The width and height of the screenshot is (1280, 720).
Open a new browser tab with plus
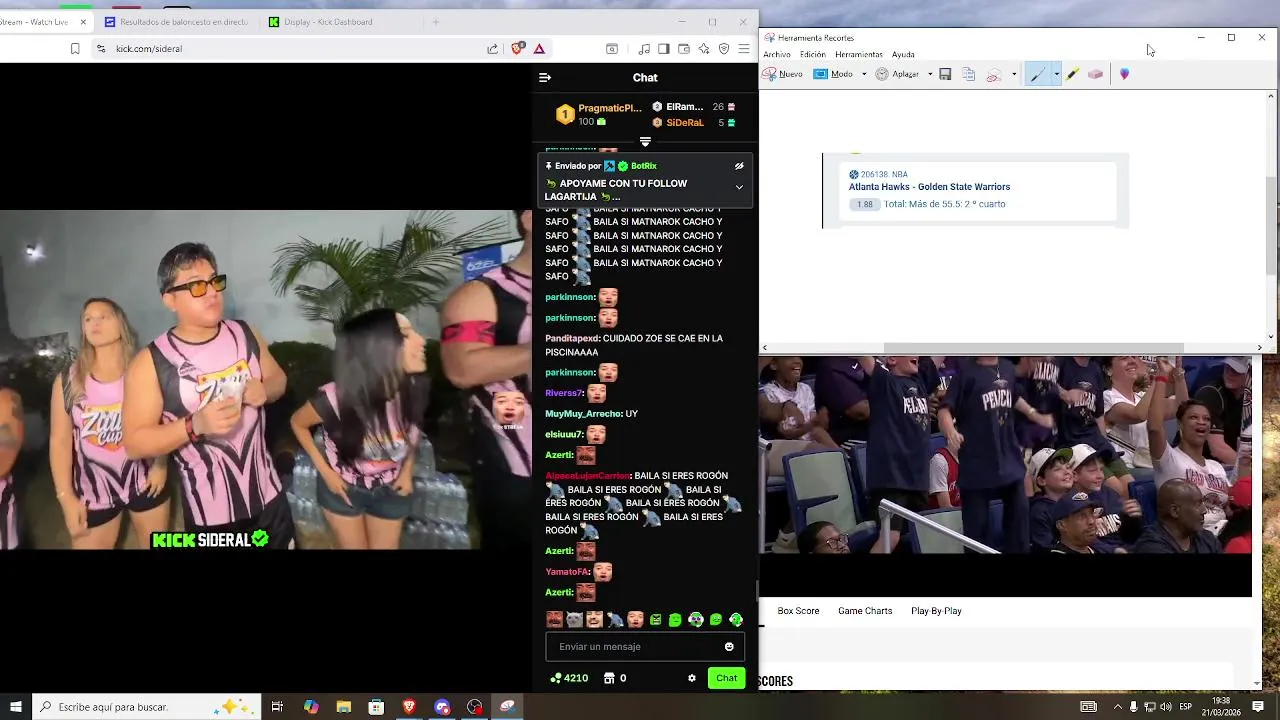pyautogui.click(x=435, y=22)
